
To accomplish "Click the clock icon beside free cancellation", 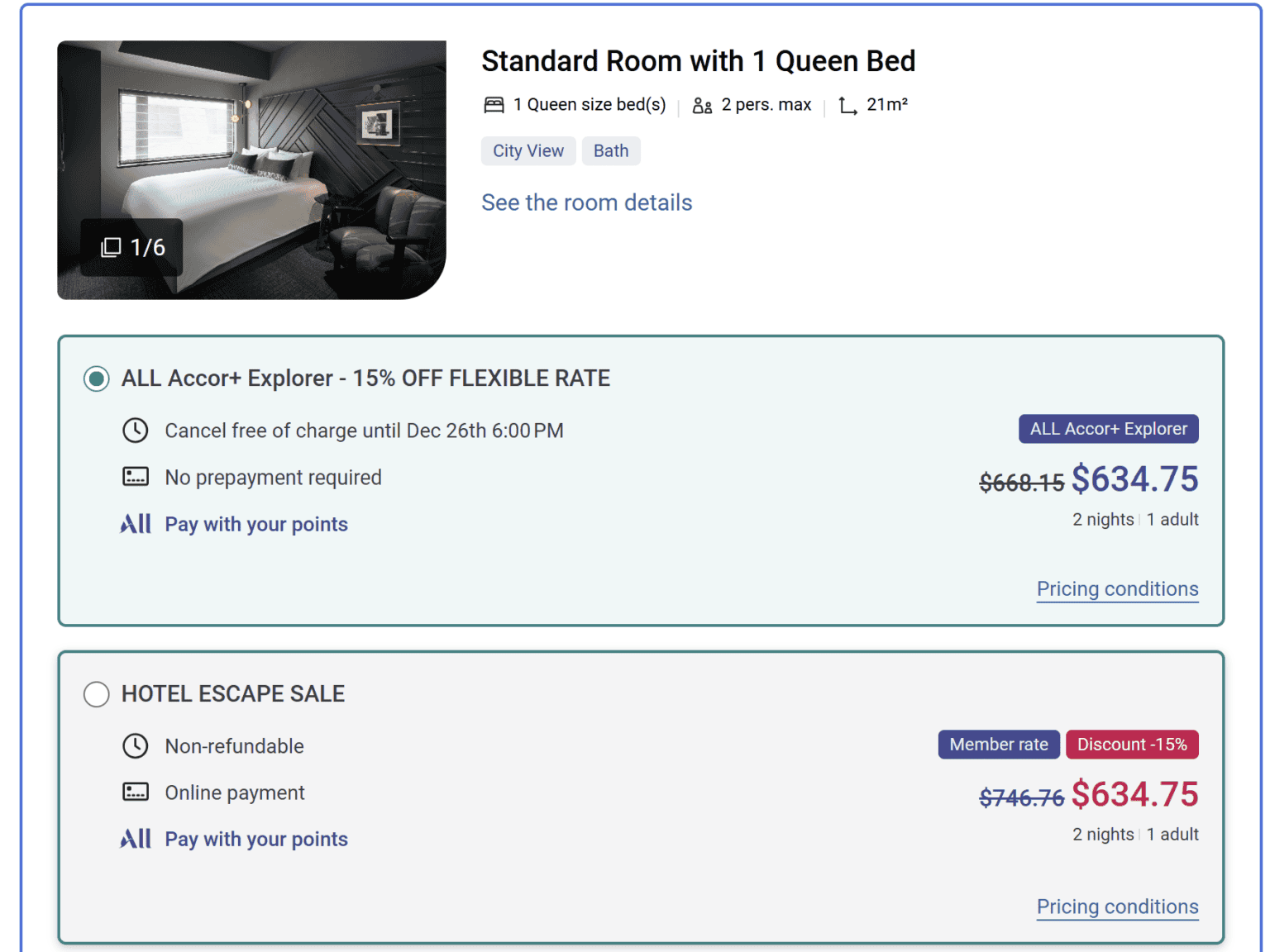I will click(x=136, y=430).
